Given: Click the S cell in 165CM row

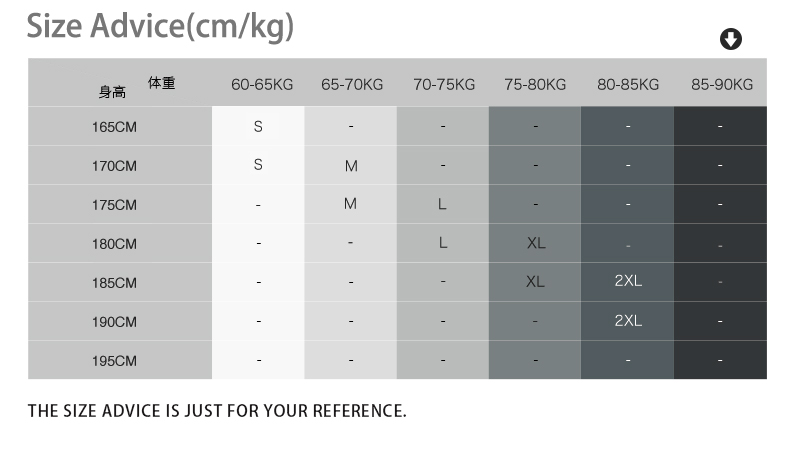Looking at the screenshot, I should coord(258,126).
